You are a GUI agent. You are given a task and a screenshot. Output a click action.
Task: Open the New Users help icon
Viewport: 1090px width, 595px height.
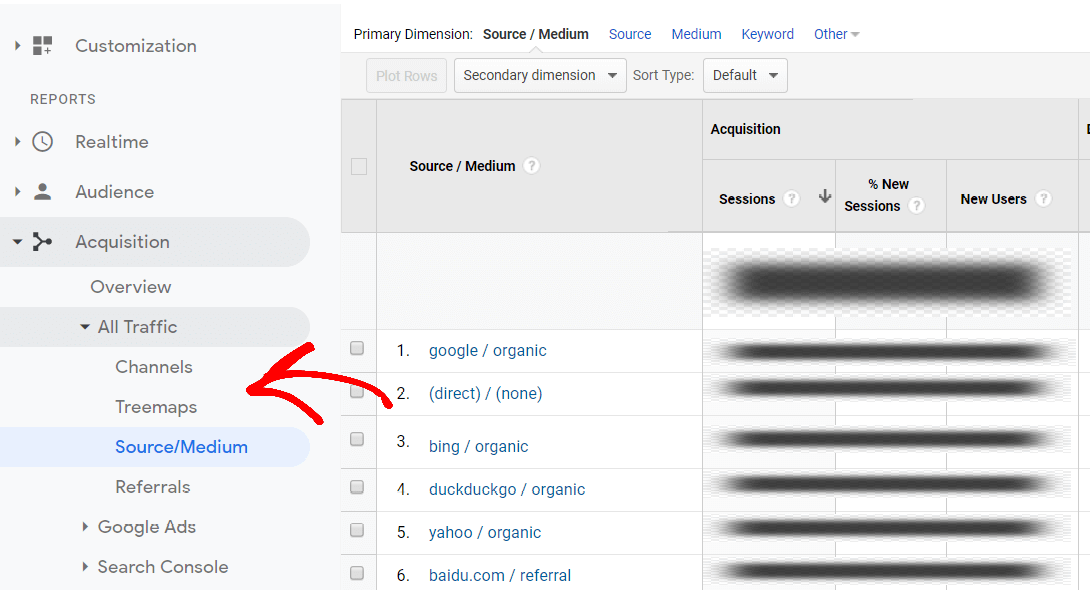pyautogui.click(x=1044, y=198)
